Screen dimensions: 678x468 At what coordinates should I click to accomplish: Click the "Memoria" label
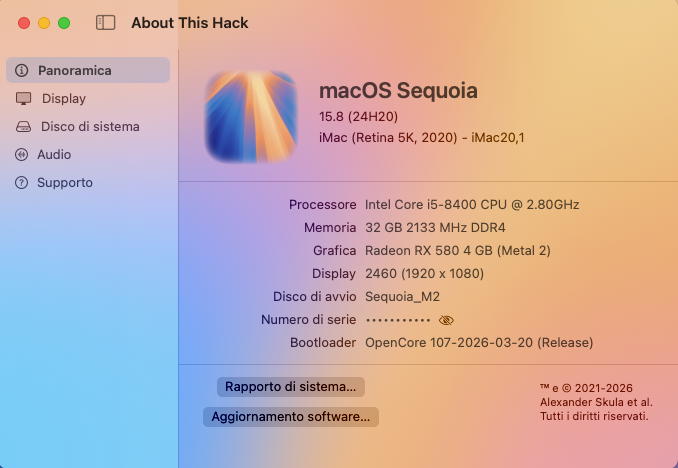click(x=330, y=228)
